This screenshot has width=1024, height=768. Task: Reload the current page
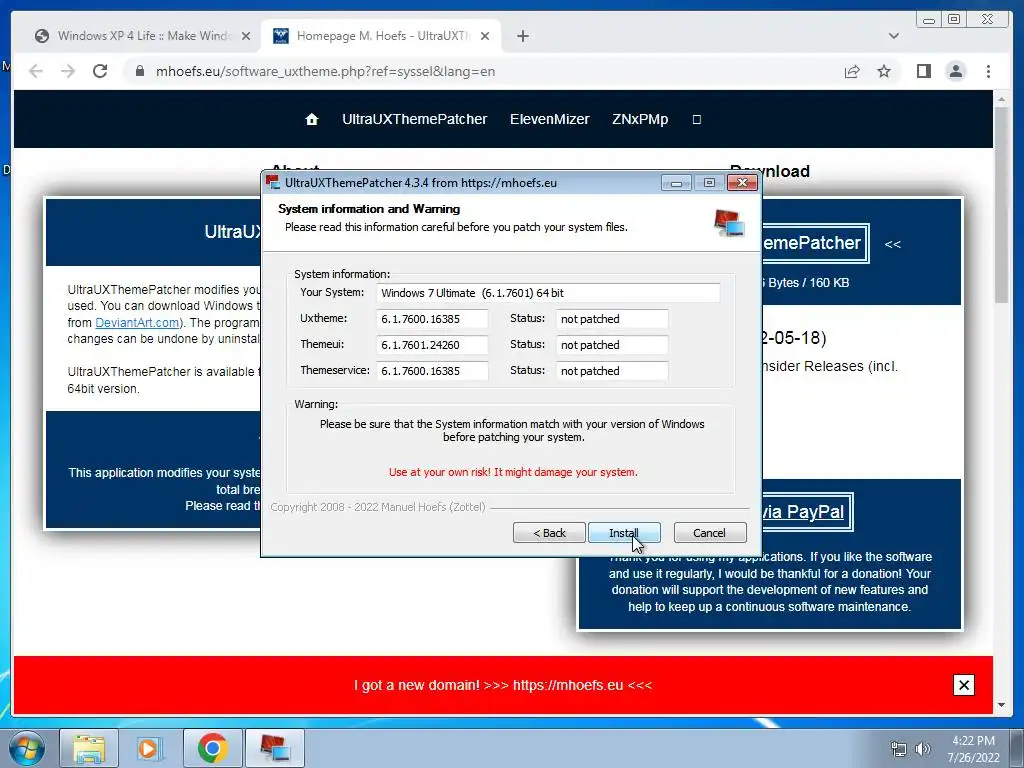pyautogui.click(x=100, y=71)
